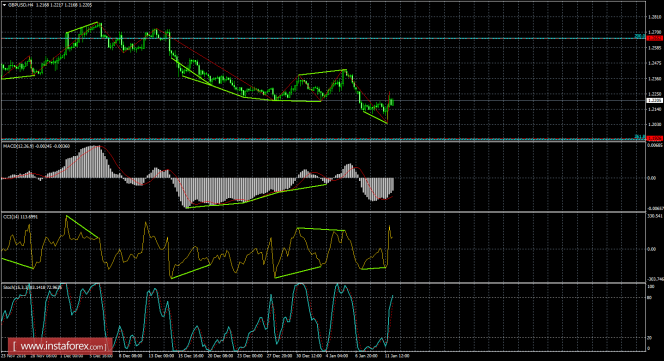Open the www.instaforex.com watermark link
This screenshot has width=664, height=361.
pos(60,347)
